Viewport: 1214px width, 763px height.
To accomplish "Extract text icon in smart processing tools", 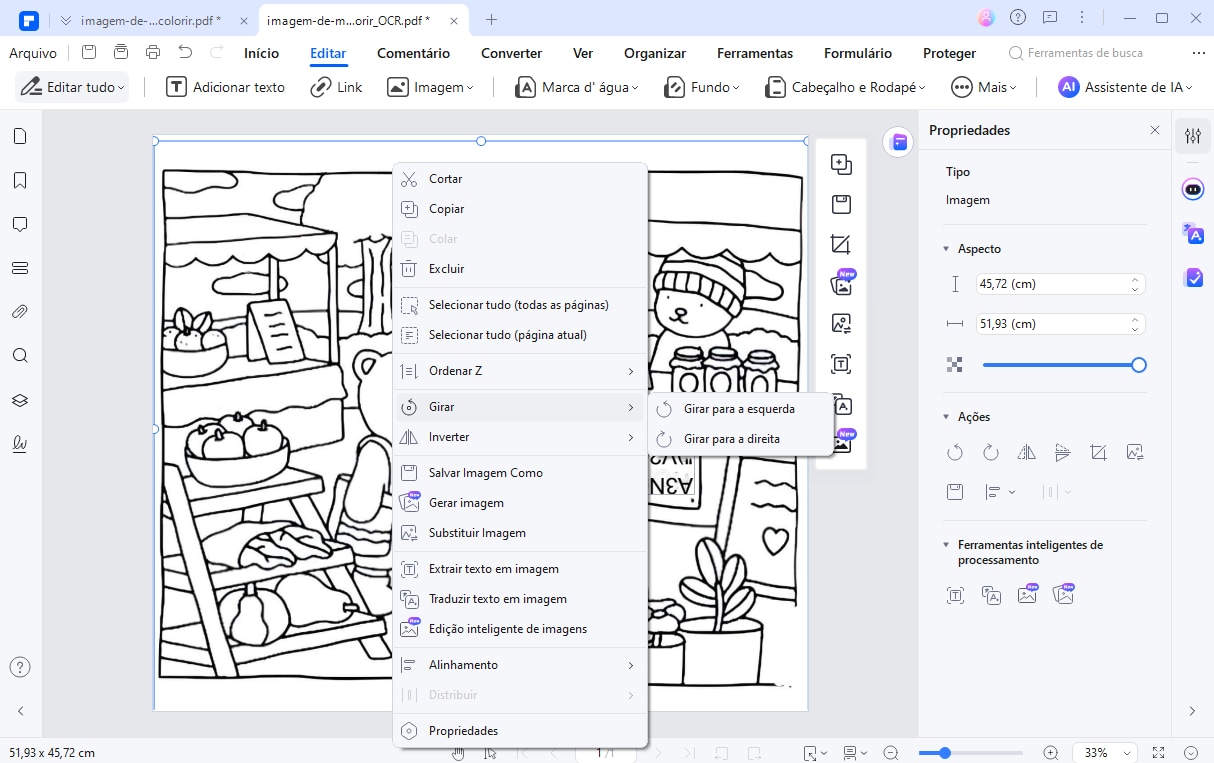I will 955,596.
